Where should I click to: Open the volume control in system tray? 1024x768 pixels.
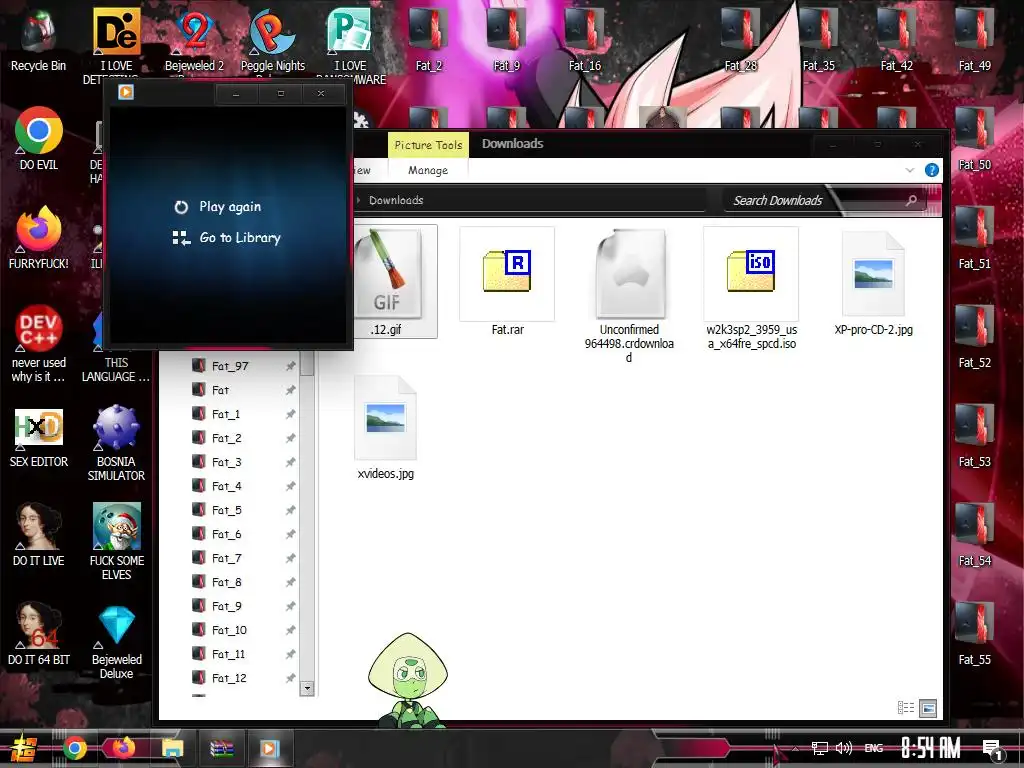[x=844, y=748]
